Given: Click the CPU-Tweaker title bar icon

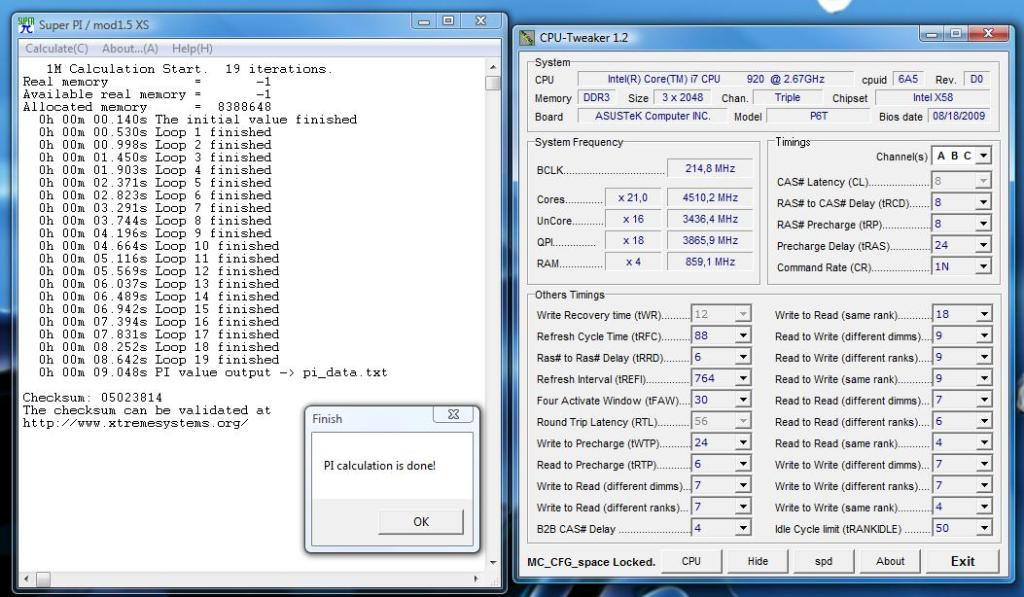Looking at the screenshot, I should point(527,37).
